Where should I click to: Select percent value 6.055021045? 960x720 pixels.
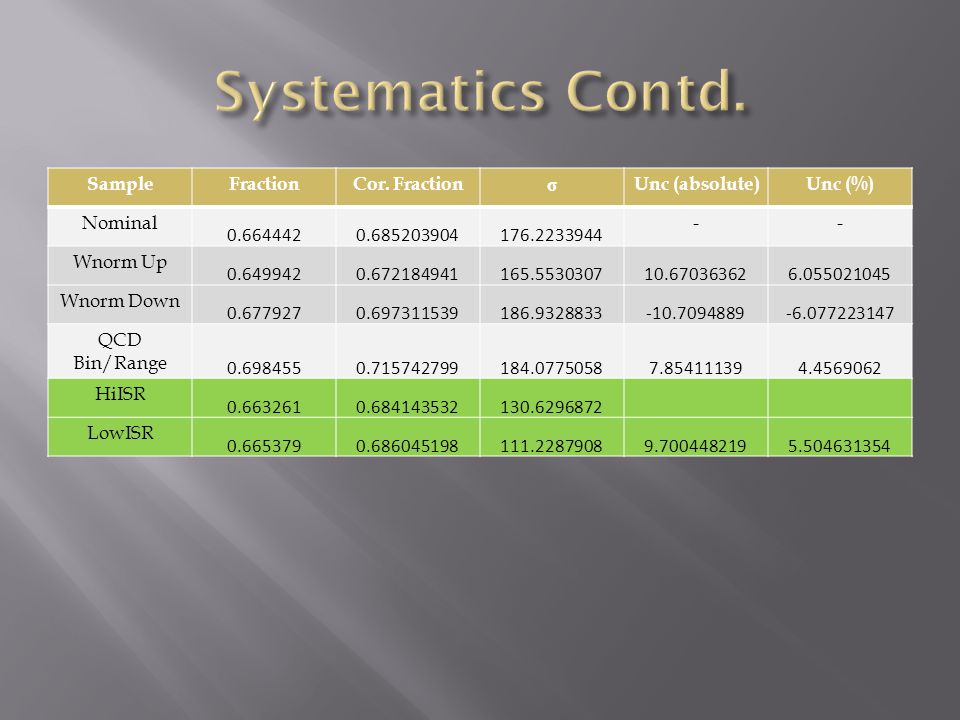pyautogui.click(x=839, y=274)
